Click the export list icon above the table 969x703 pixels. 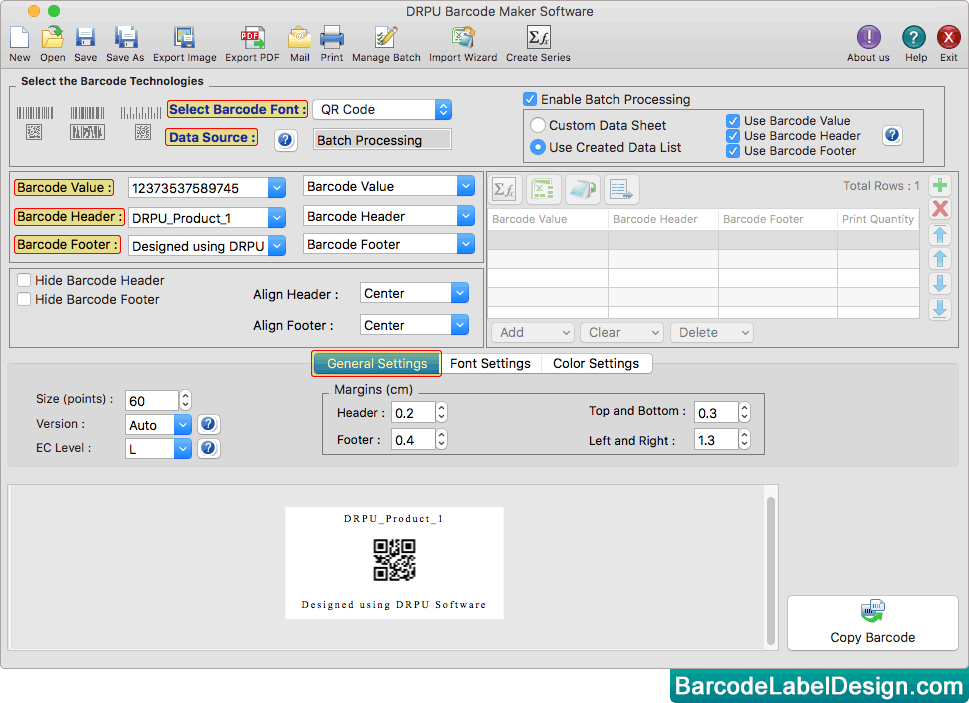click(x=620, y=189)
